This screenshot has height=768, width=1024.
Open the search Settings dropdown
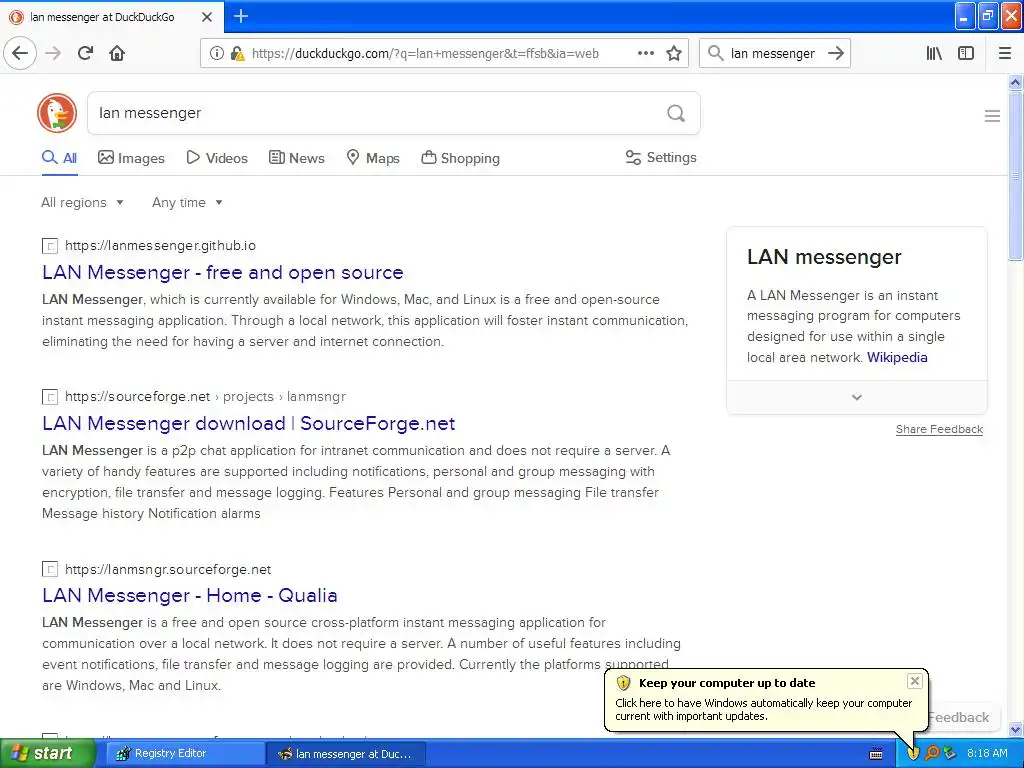tap(661, 157)
